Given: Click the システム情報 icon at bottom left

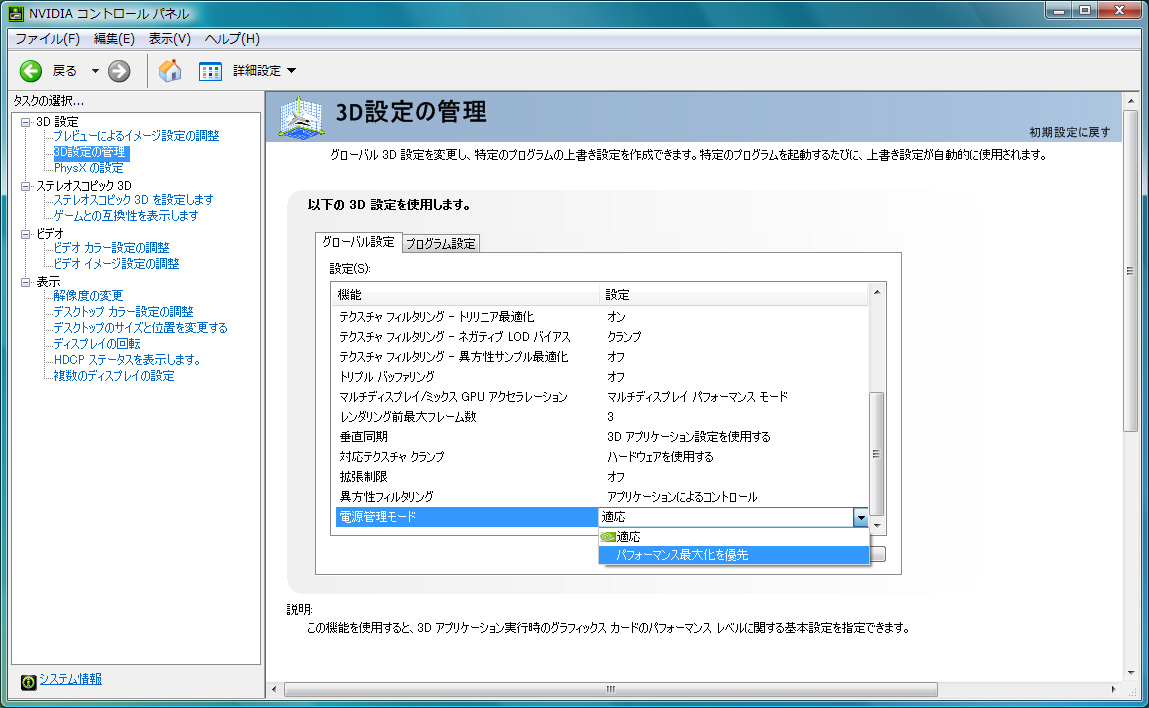Looking at the screenshot, I should click(29, 682).
